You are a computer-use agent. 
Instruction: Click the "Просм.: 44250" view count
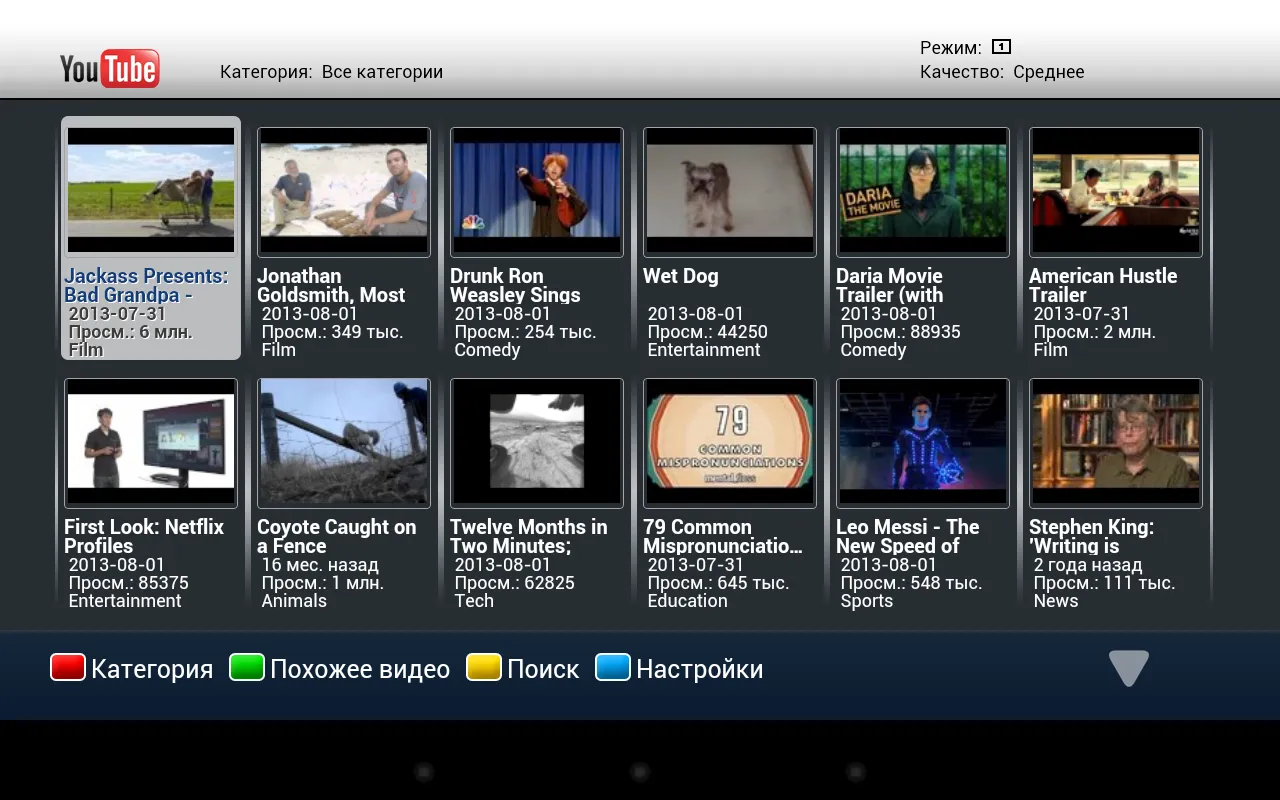click(x=708, y=332)
